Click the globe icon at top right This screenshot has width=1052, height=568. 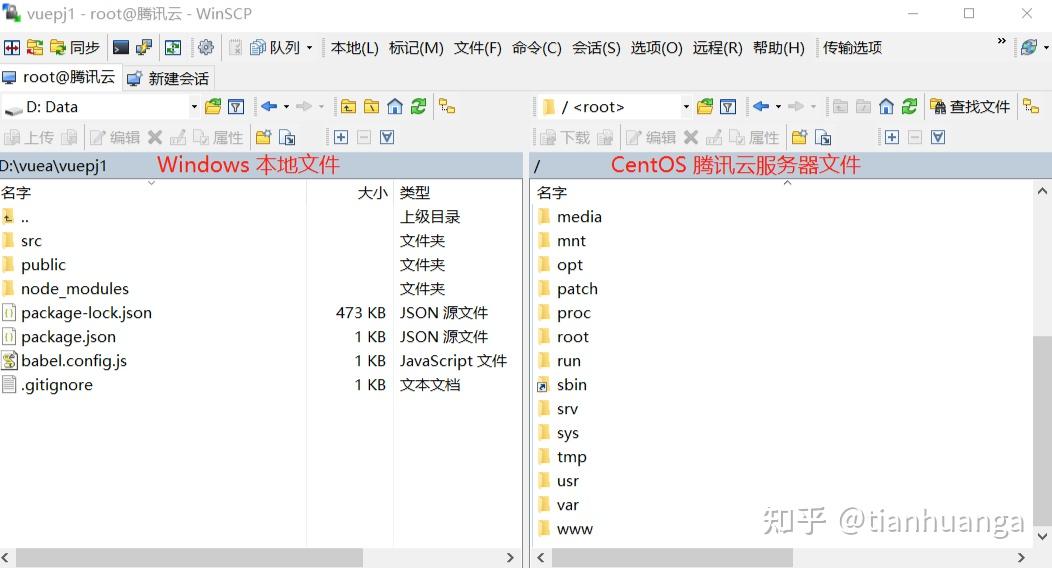(1029, 48)
